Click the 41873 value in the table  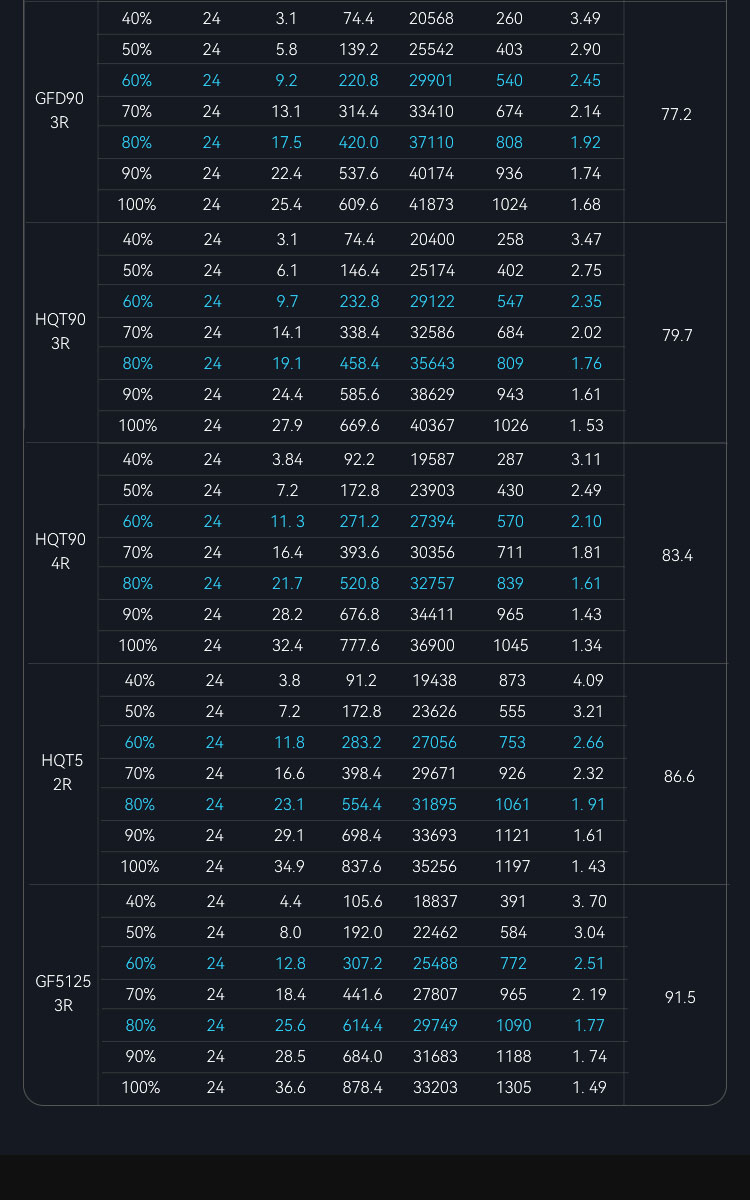(431, 204)
